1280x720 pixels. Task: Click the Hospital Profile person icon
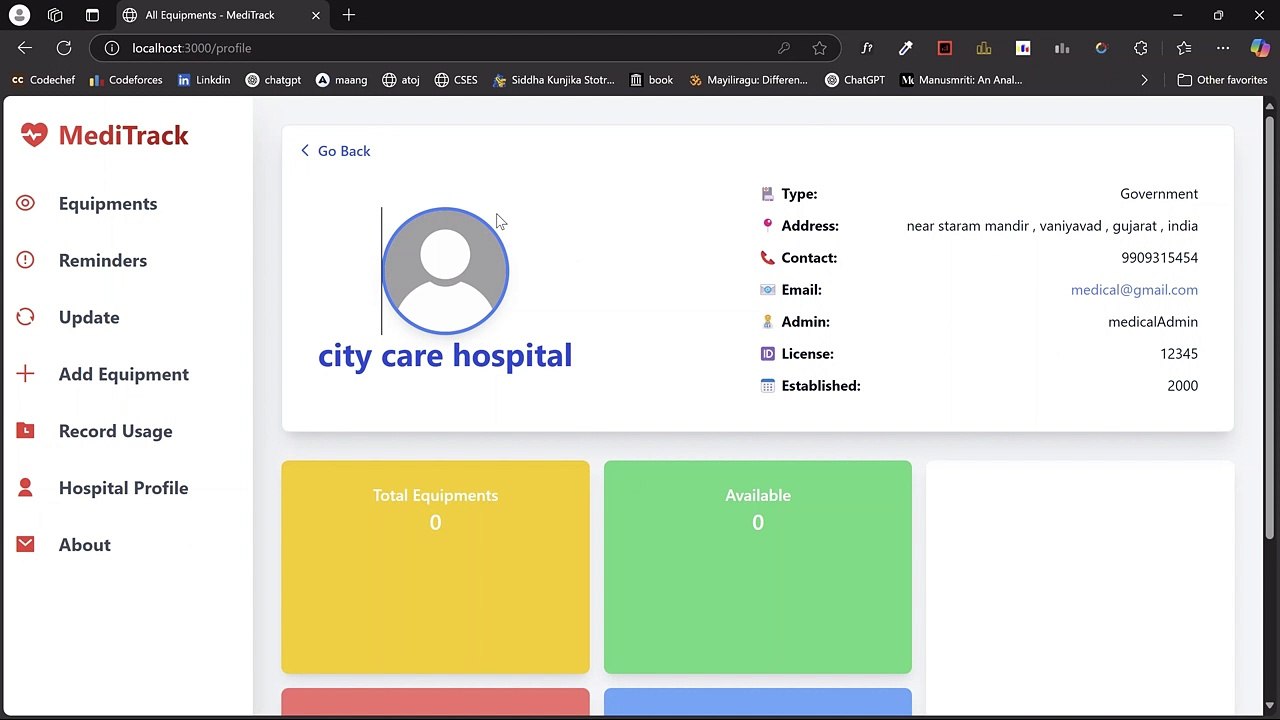point(25,488)
